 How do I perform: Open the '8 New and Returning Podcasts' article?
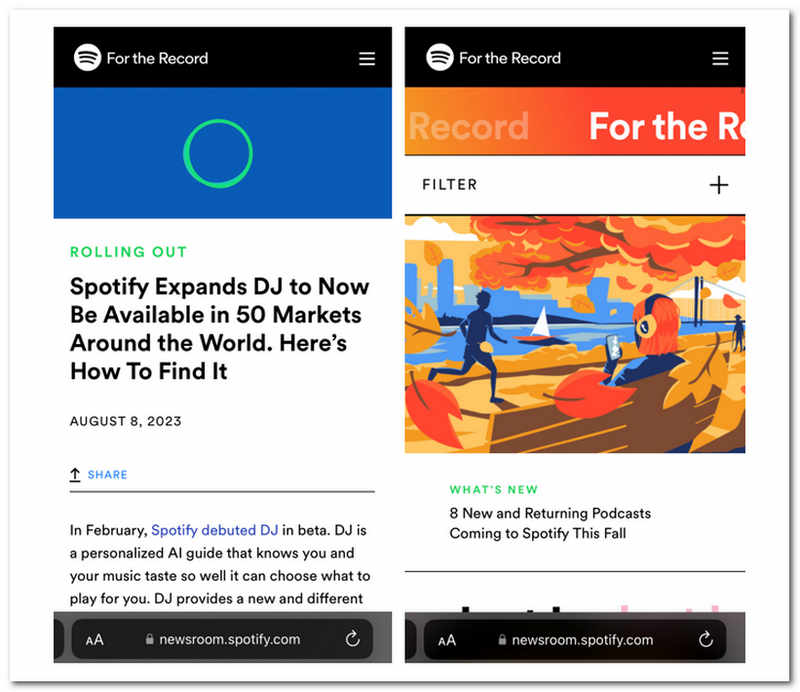click(550, 523)
